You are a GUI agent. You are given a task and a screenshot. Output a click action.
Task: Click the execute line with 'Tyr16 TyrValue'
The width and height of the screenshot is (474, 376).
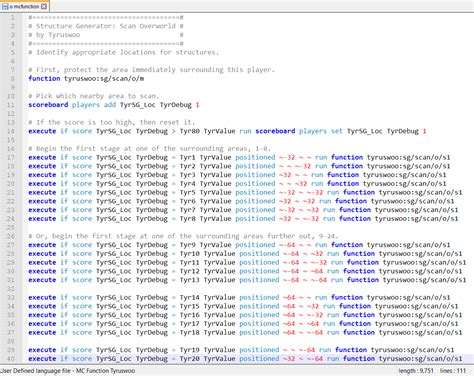245,314
